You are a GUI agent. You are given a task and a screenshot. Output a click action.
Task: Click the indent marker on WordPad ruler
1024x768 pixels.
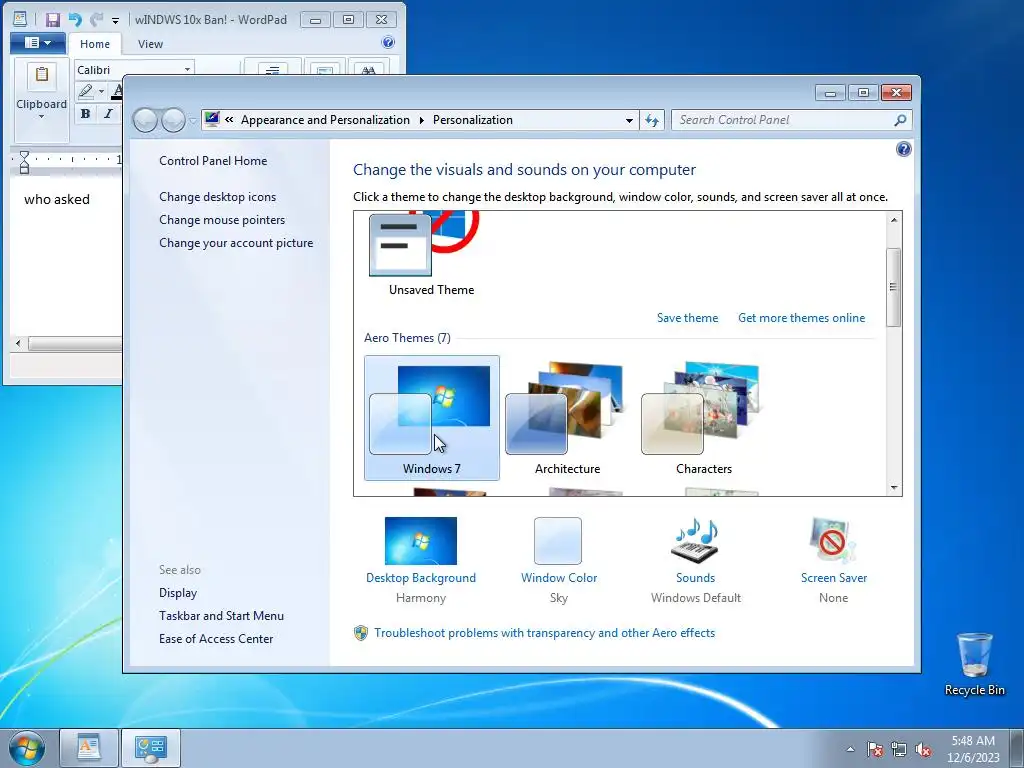(24, 162)
